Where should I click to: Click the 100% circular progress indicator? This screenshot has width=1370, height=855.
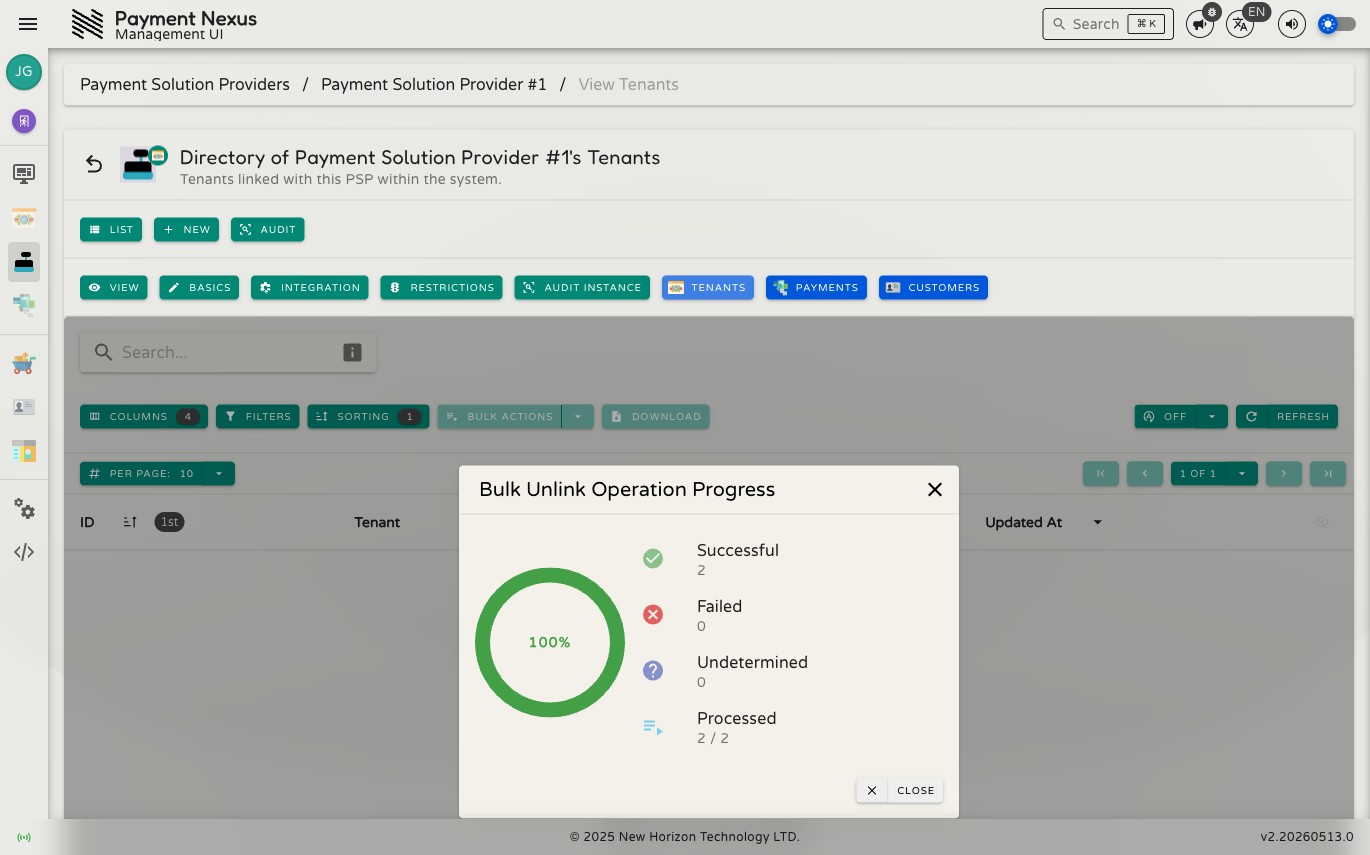pos(550,642)
